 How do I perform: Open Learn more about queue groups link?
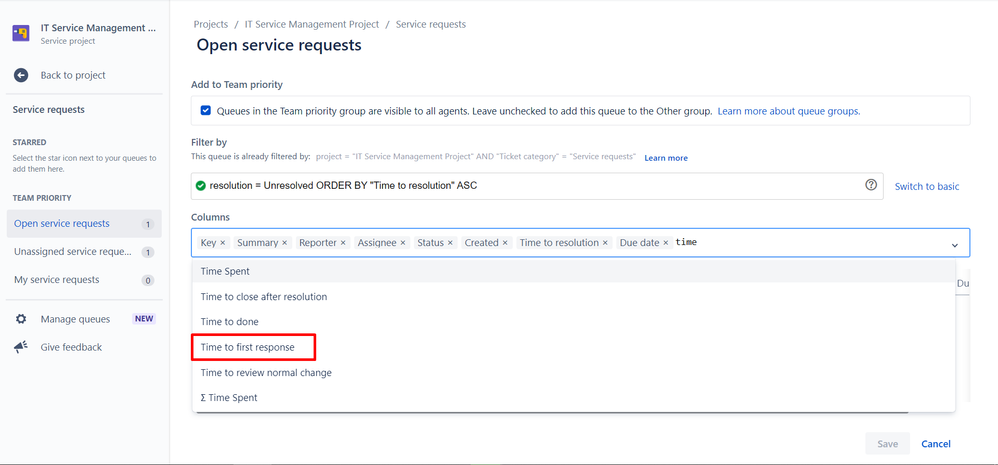789,111
